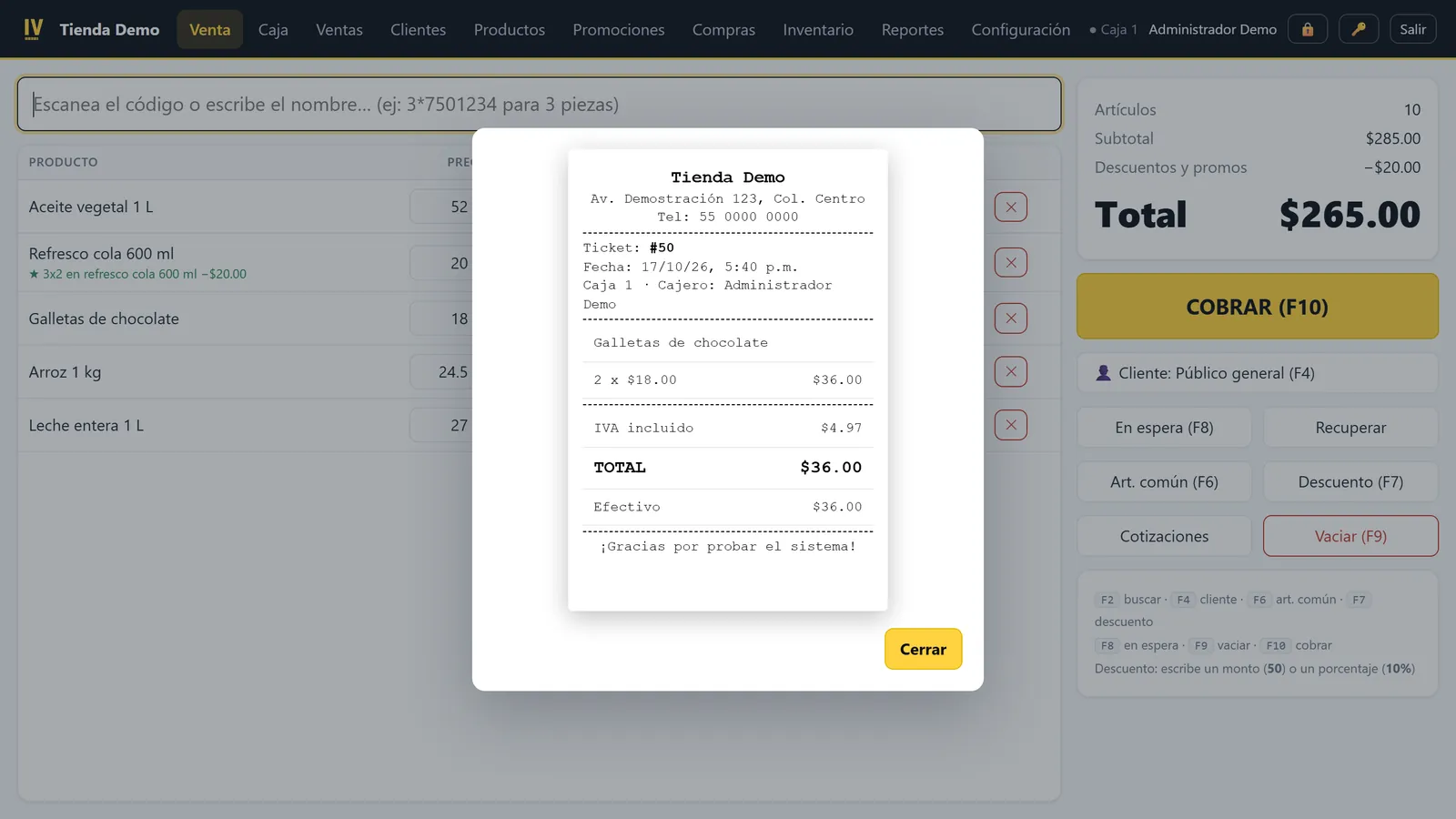This screenshot has height=819, width=1456.
Task: Add an Art. común (F6)
Action: pyautogui.click(x=1164, y=482)
